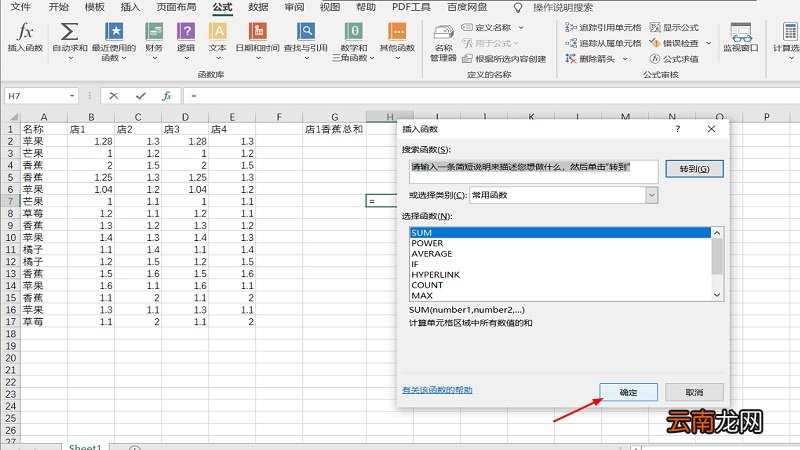Select IF in function list
The image size is (800, 450).
point(560,264)
